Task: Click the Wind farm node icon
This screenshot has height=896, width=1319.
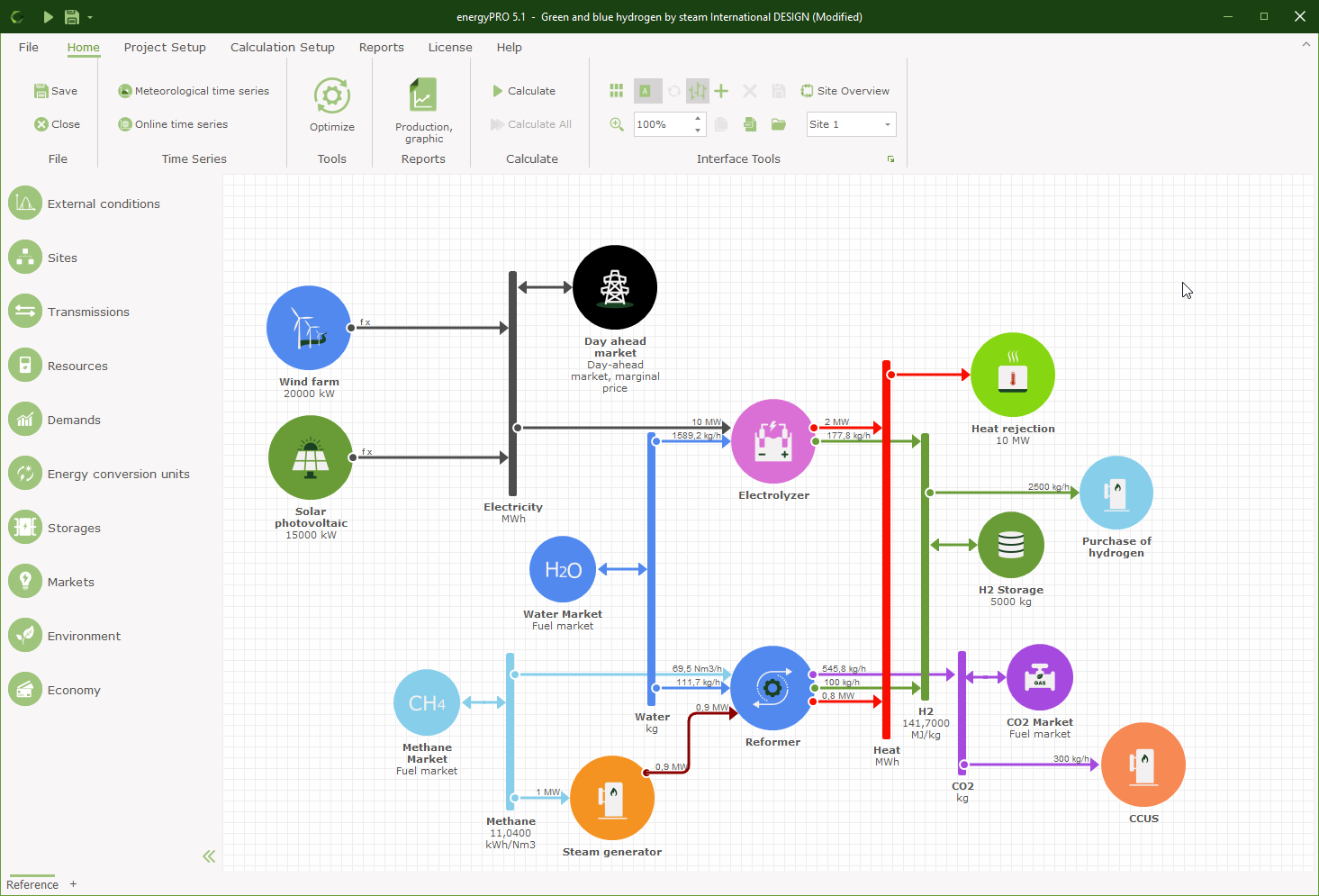Action: 309,328
